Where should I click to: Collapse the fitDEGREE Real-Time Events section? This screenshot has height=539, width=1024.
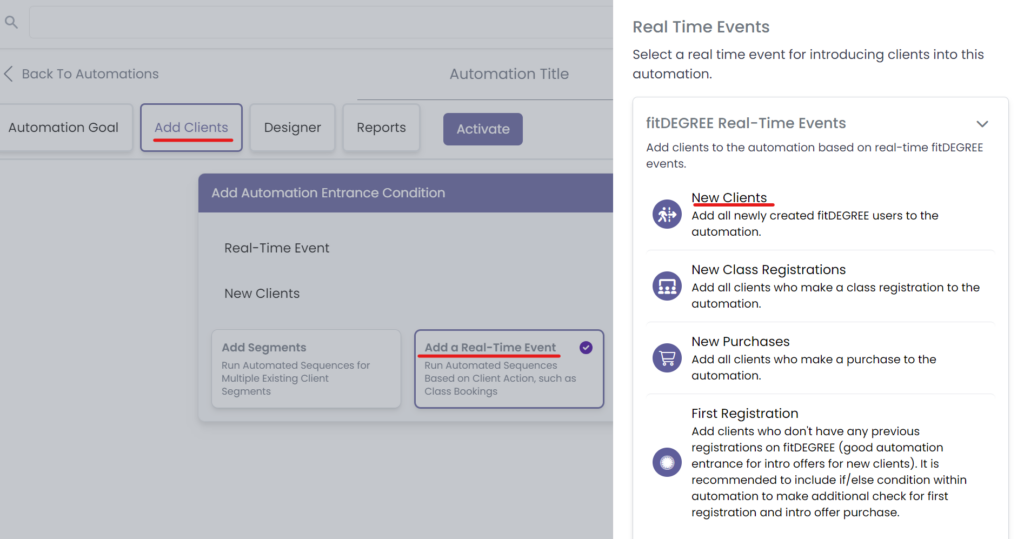[982, 124]
